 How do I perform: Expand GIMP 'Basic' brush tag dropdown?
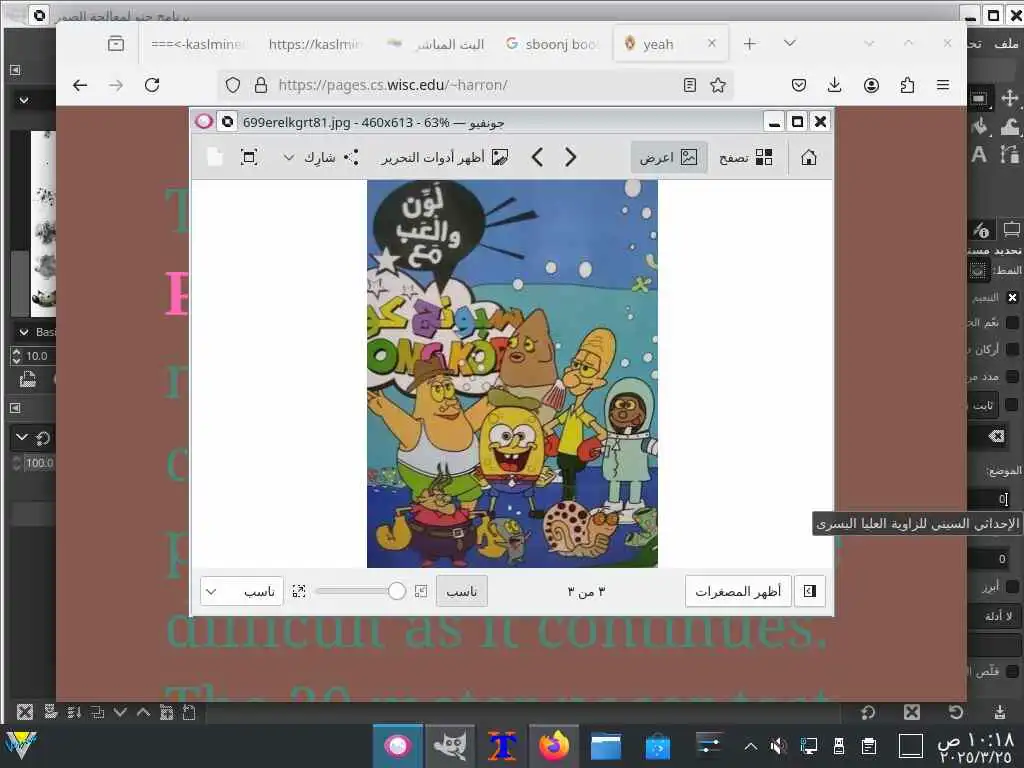click(24, 332)
